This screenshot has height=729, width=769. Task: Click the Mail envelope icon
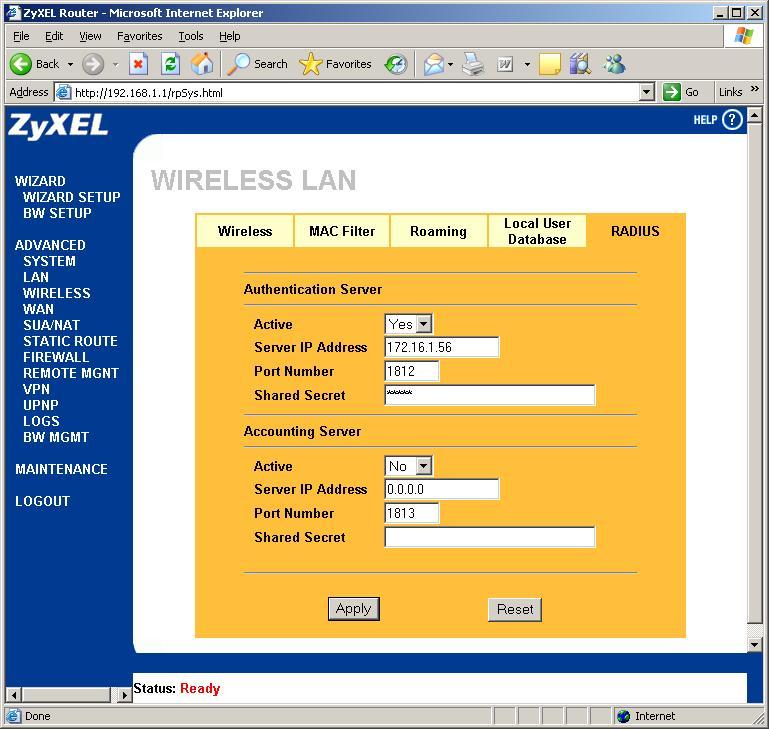click(434, 64)
